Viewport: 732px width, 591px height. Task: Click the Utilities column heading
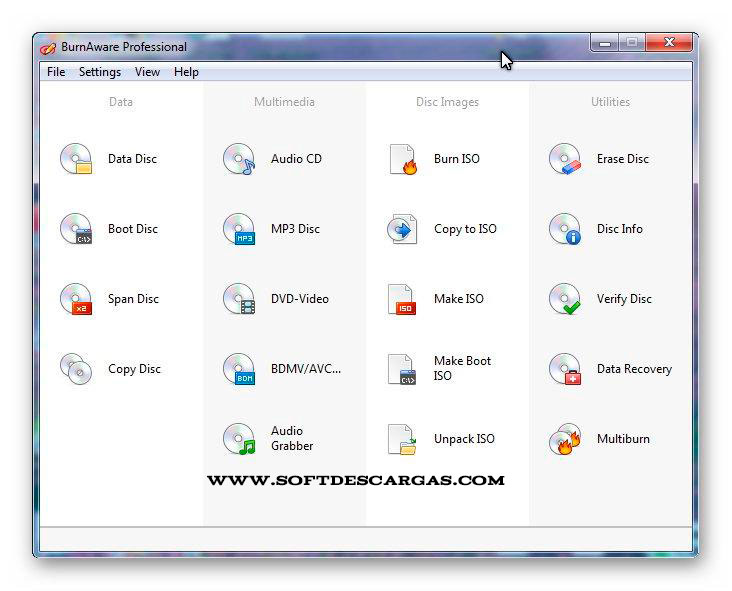pyautogui.click(x=610, y=102)
